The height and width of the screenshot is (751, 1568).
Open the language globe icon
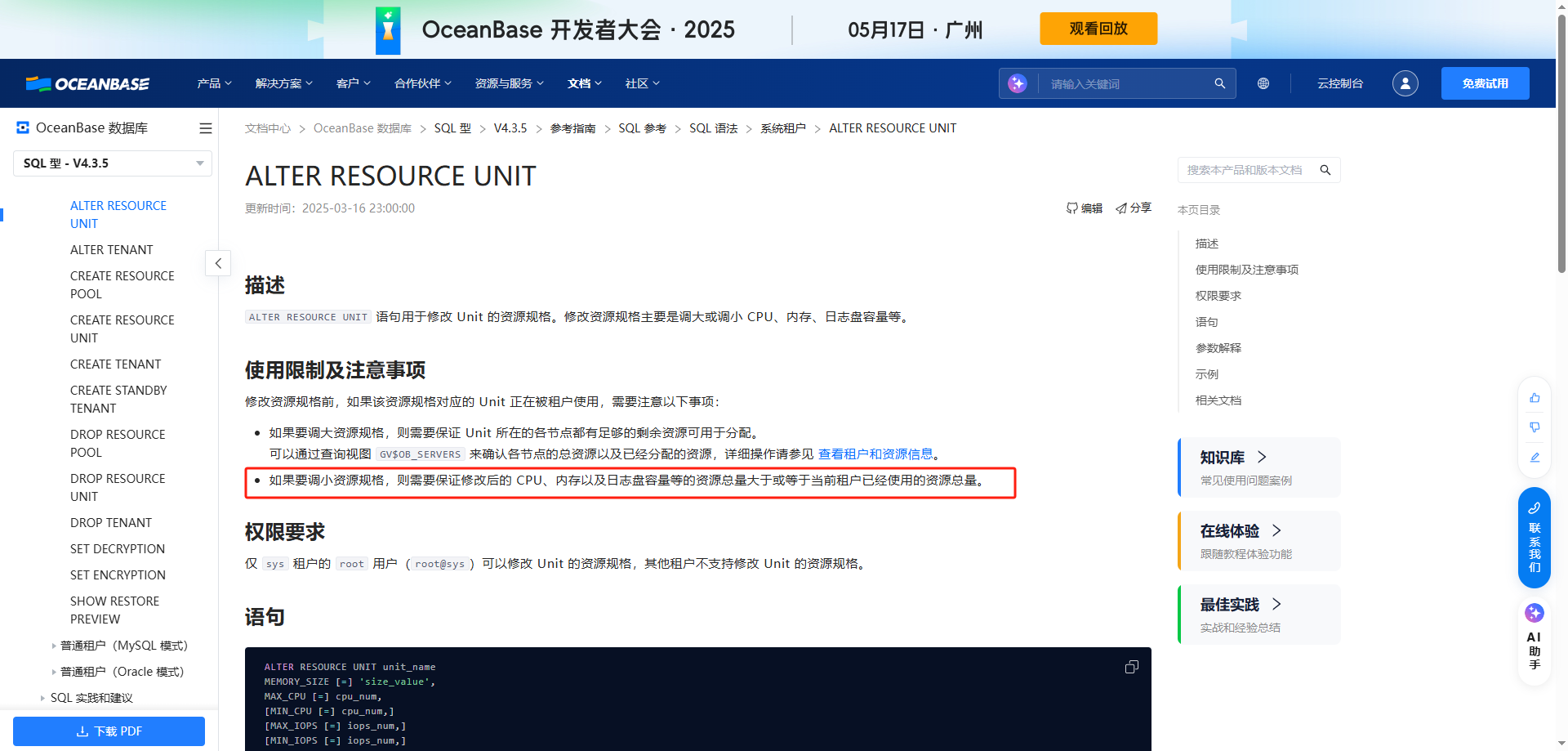tap(1263, 83)
